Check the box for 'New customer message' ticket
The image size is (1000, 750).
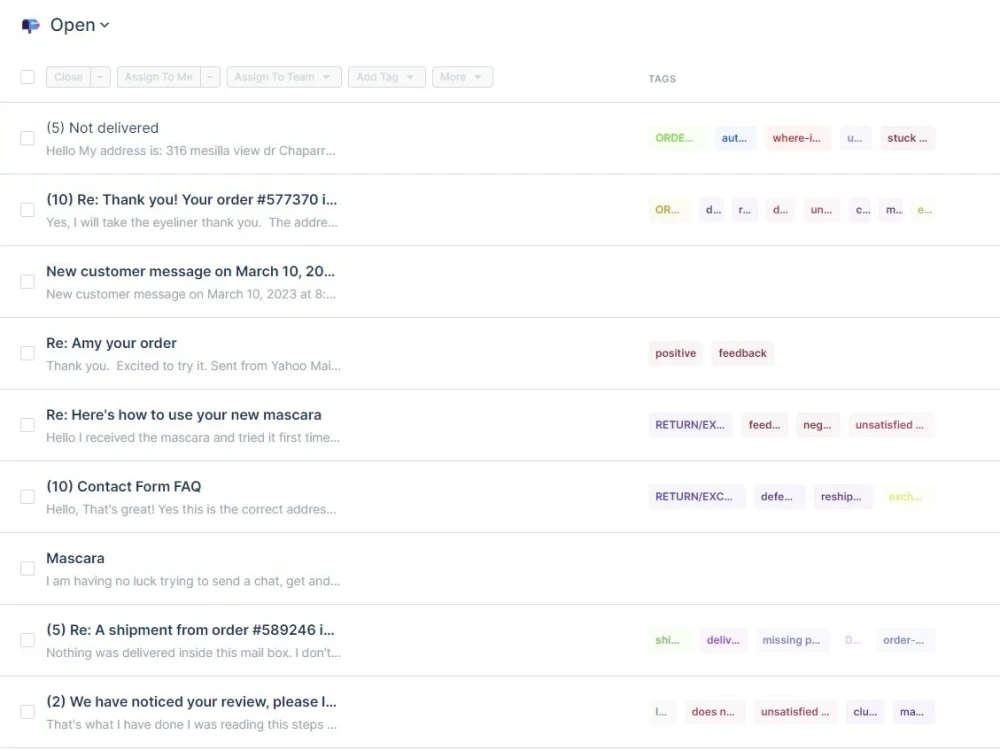27,282
